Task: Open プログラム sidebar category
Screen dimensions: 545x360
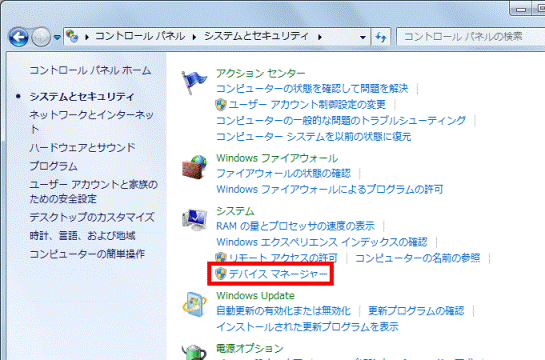Action: click(53, 166)
